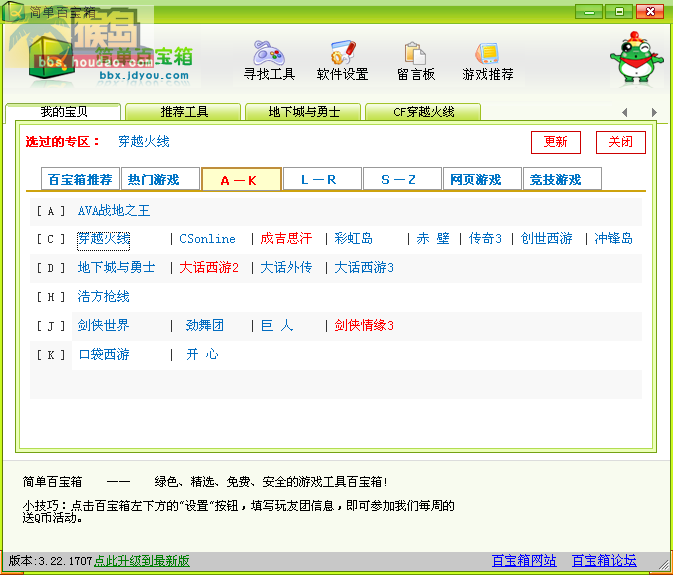Image resolution: width=673 pixels, height=575 pixels.
Task: Select the 百宝箱推荐 category tab
Action: (x=80, y=179)
